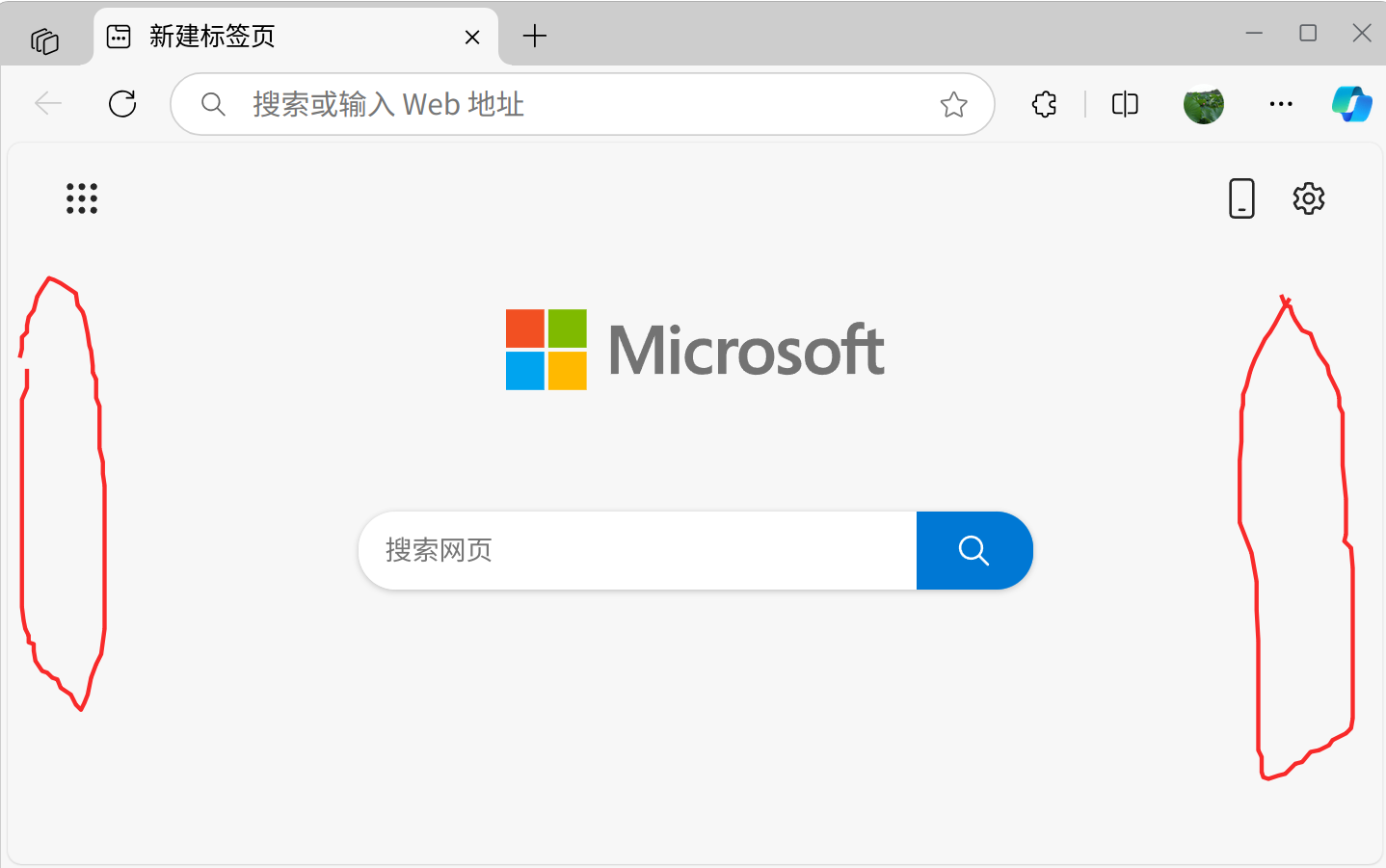Viewport: 1386px width, 868px height.
Task: Launch the Copilot sidebar icon
Action: (1351, 103)
